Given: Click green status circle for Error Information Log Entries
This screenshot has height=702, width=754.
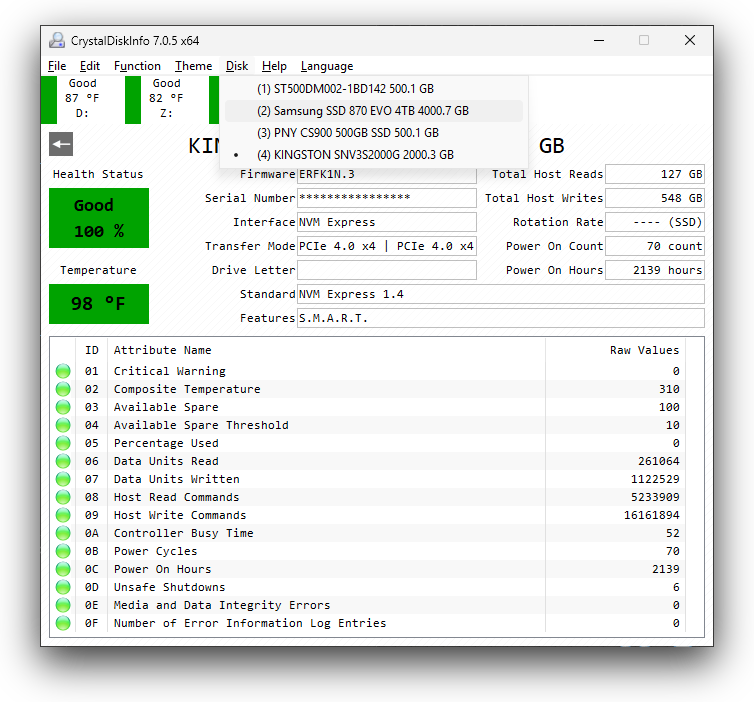Looking at the screenshot, I should [63, 623].
